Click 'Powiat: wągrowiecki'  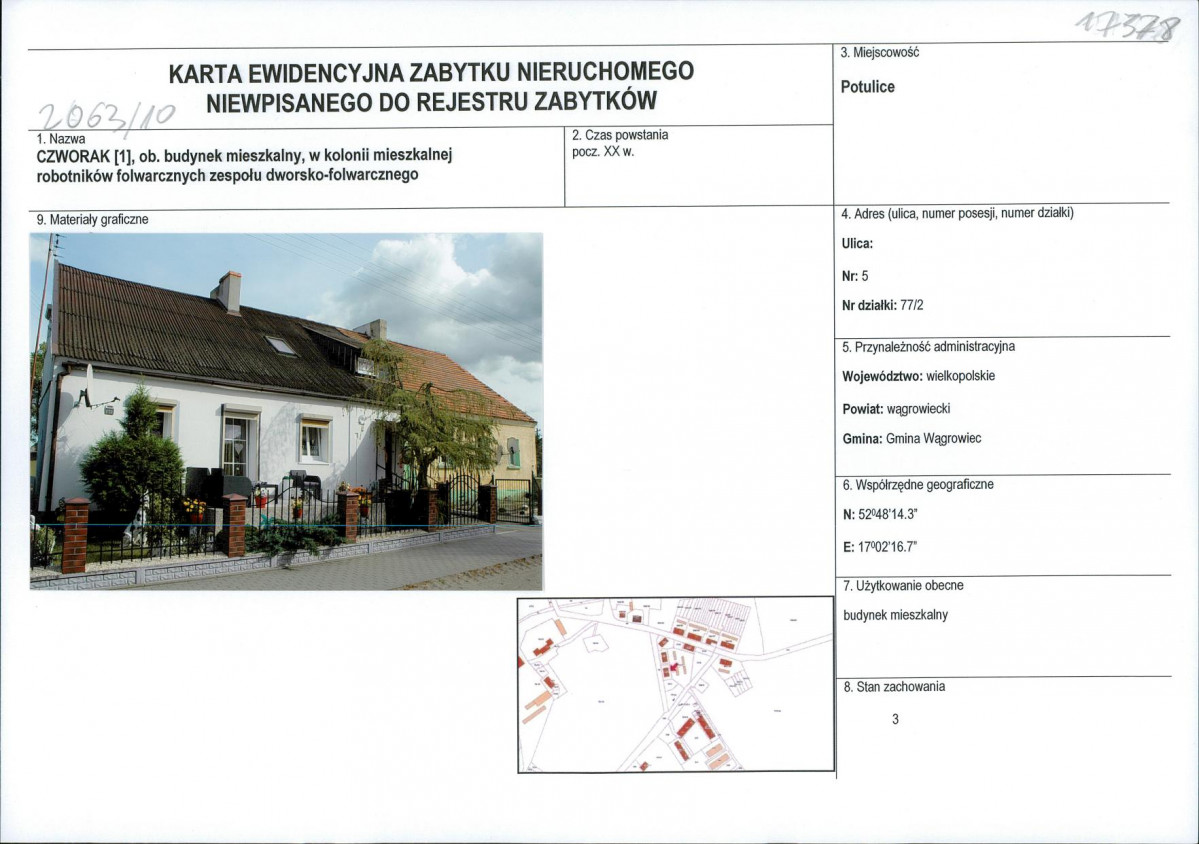point(896,409)
